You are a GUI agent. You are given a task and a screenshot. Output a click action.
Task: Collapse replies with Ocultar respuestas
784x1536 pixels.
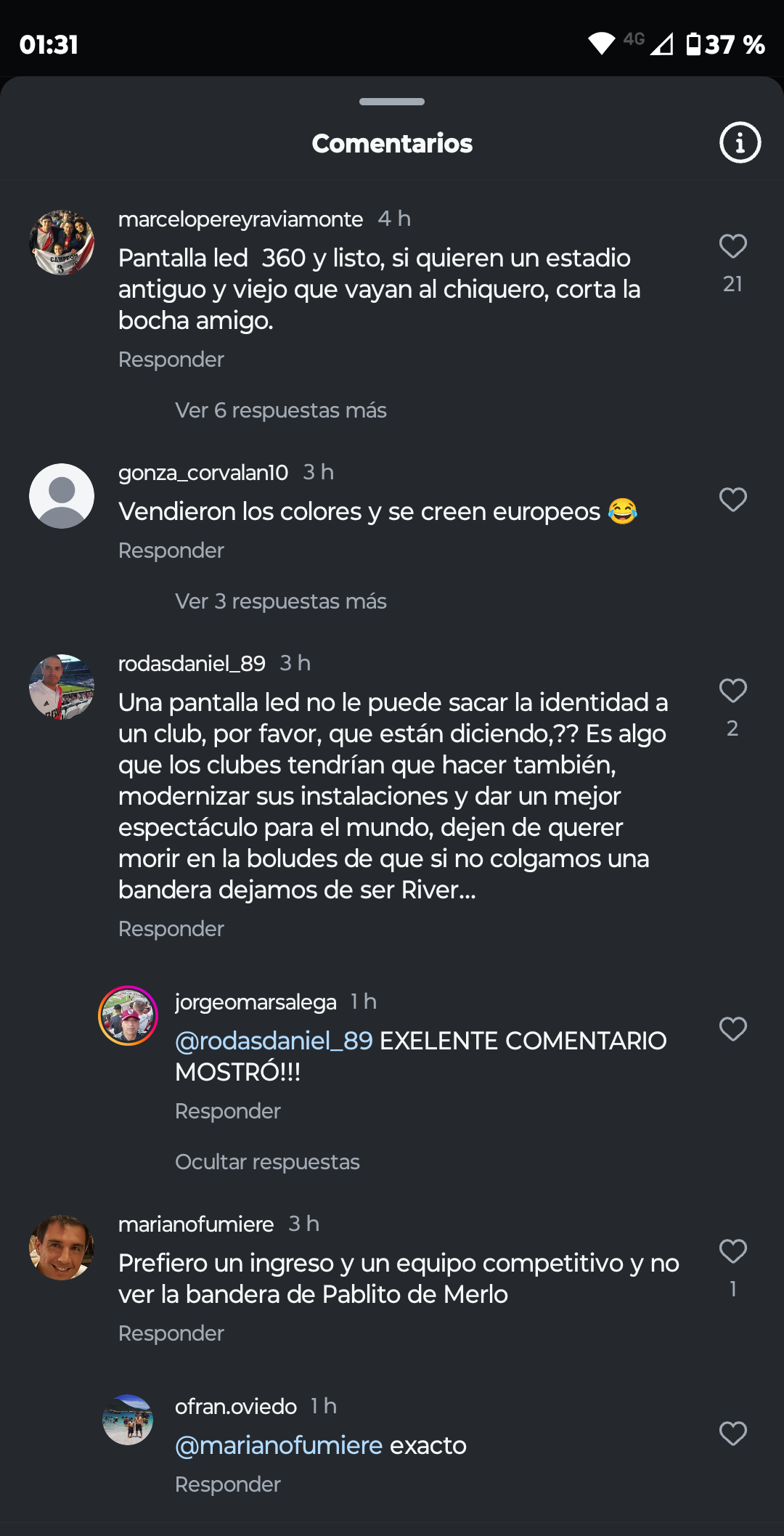[x=267, y=1162]
